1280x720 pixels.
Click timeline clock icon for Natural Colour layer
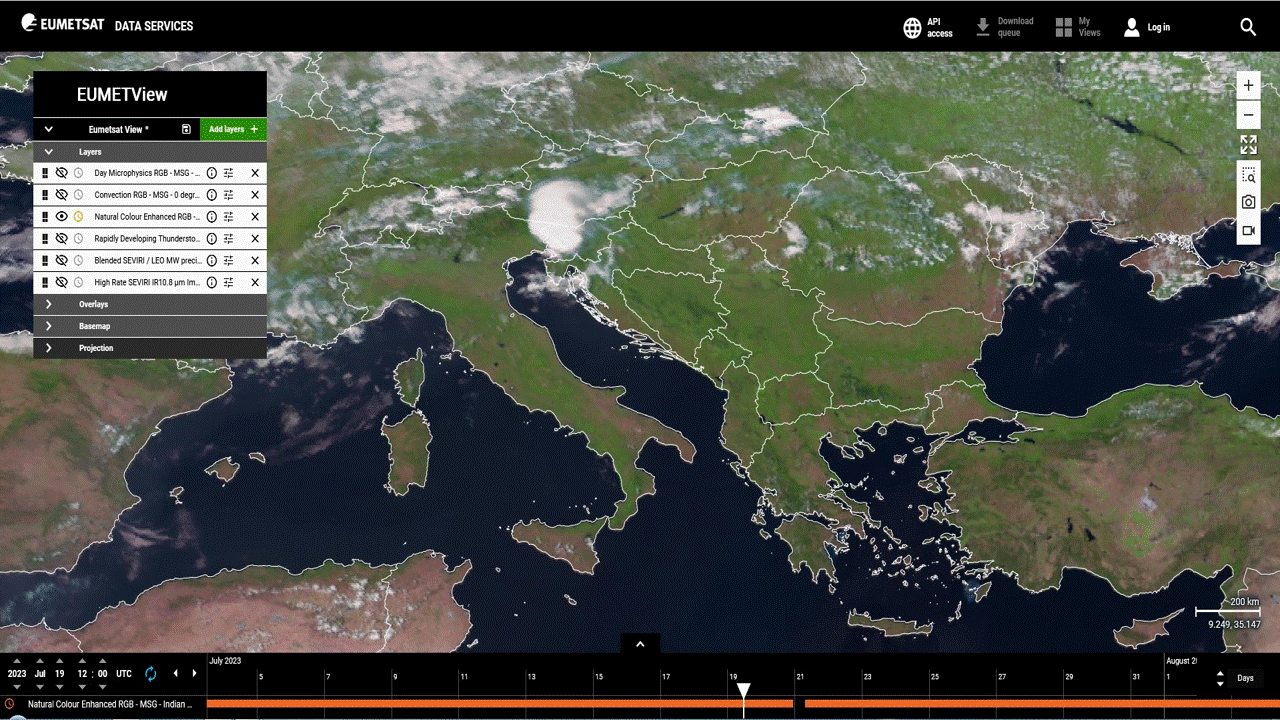(x=10, y=704)
